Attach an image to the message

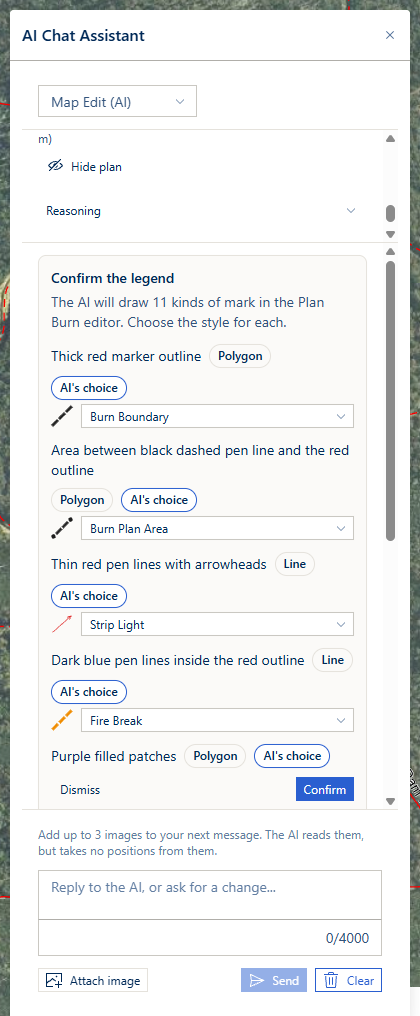coord(93,980)
